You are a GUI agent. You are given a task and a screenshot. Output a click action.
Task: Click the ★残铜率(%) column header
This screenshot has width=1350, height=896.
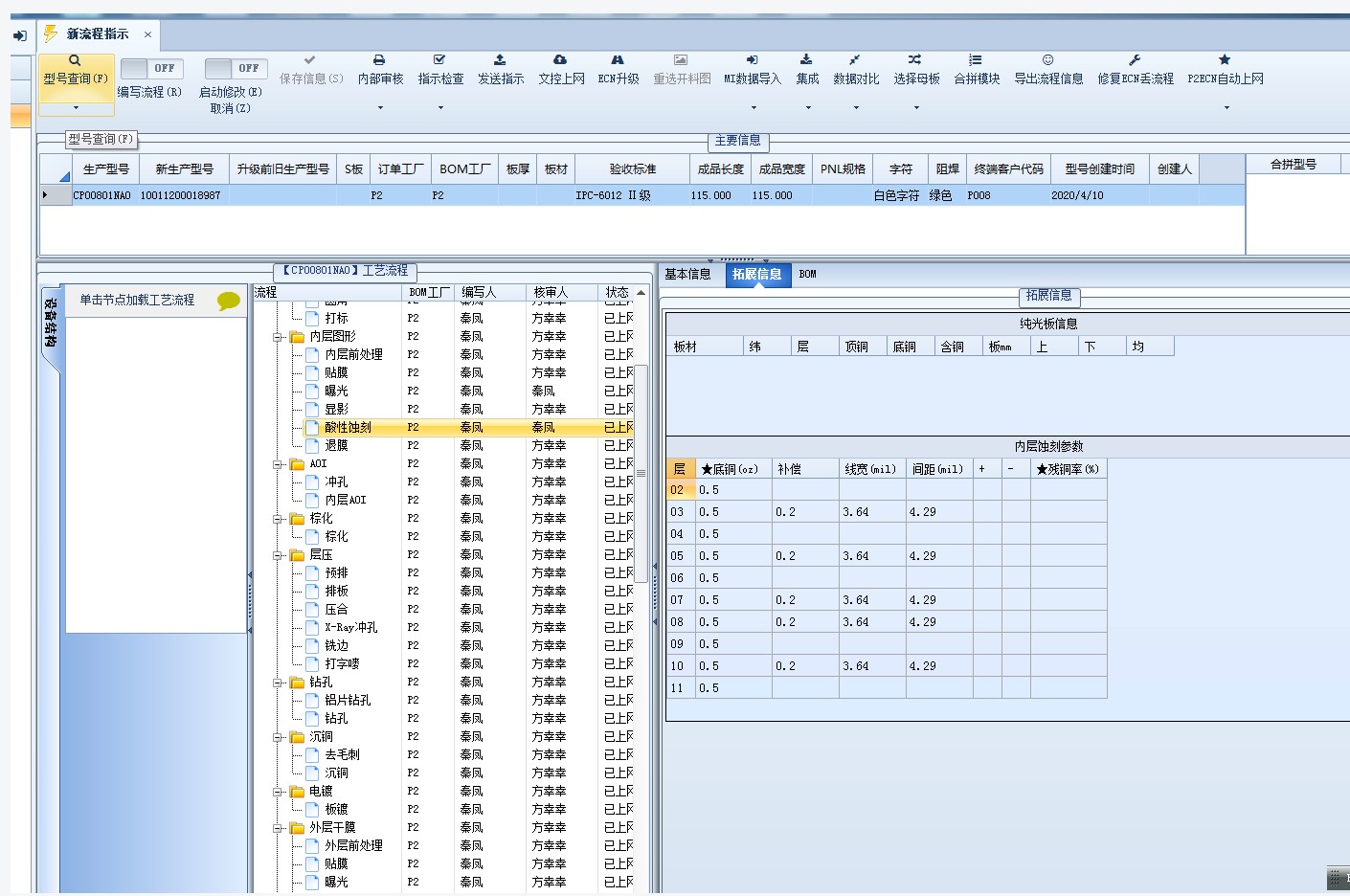1068,469
